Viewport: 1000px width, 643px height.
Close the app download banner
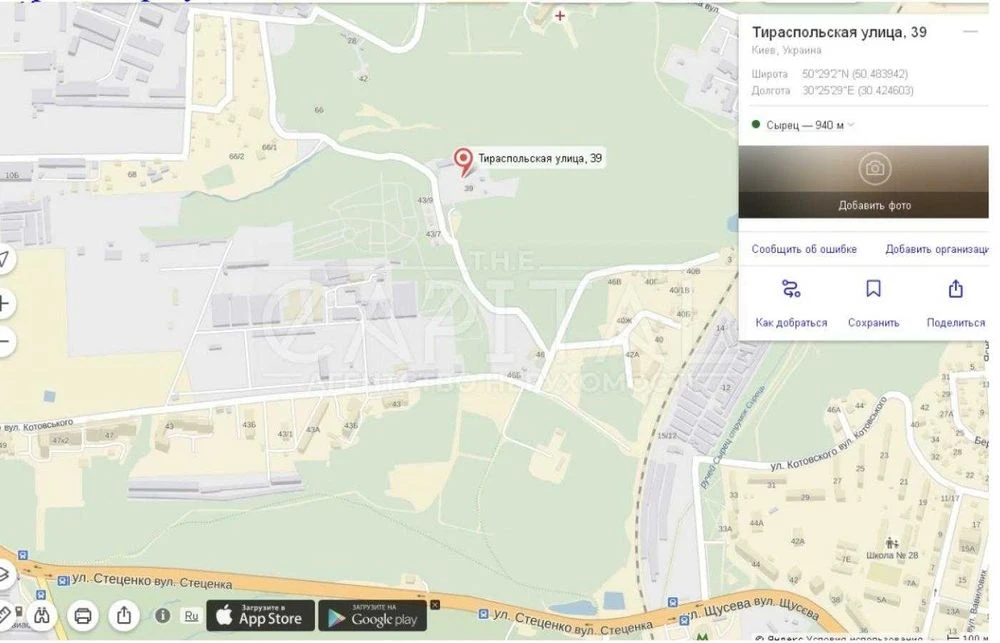pyautogui.click(x=435, y=605)
